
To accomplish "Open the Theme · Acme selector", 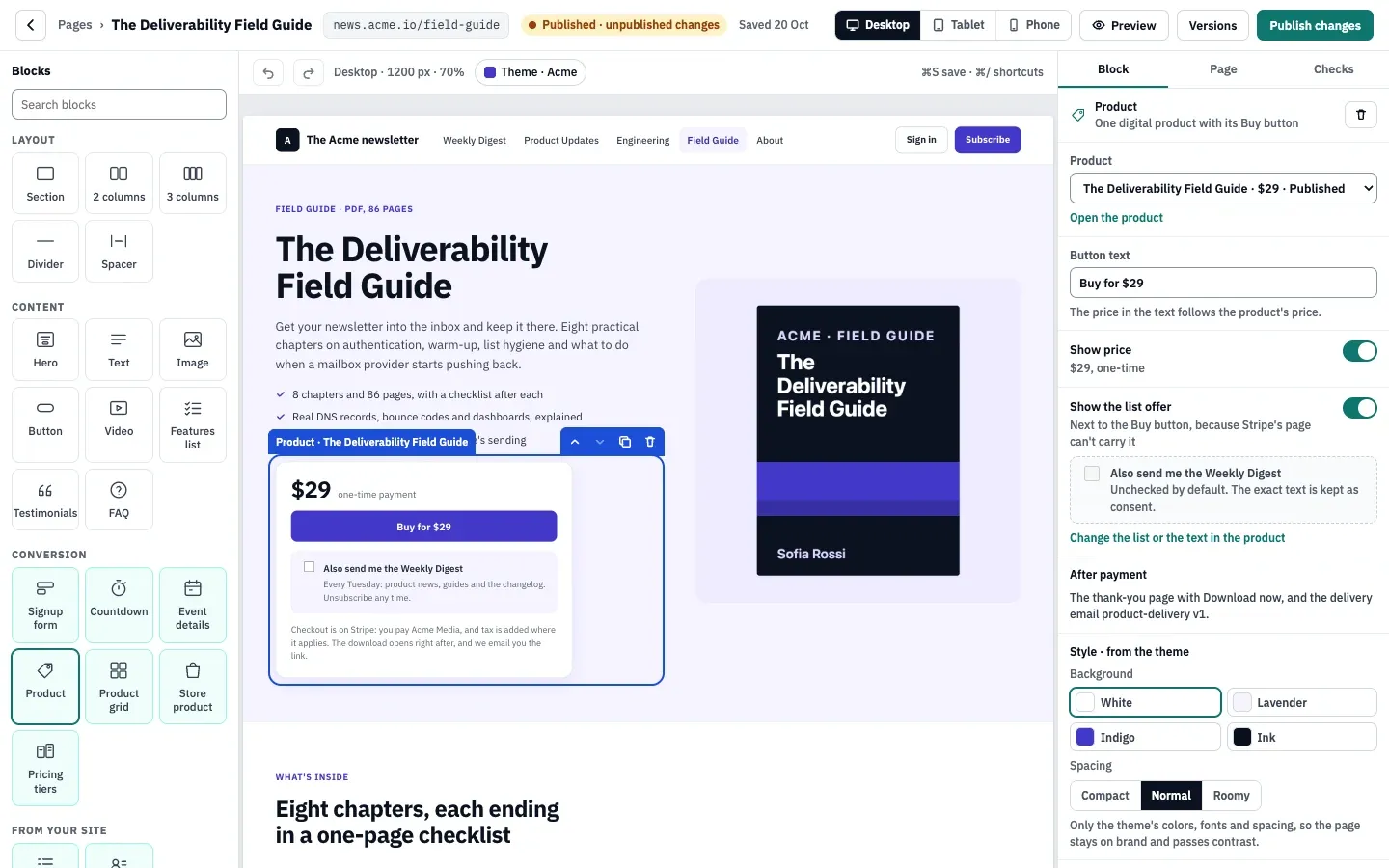I will point(531,72).
